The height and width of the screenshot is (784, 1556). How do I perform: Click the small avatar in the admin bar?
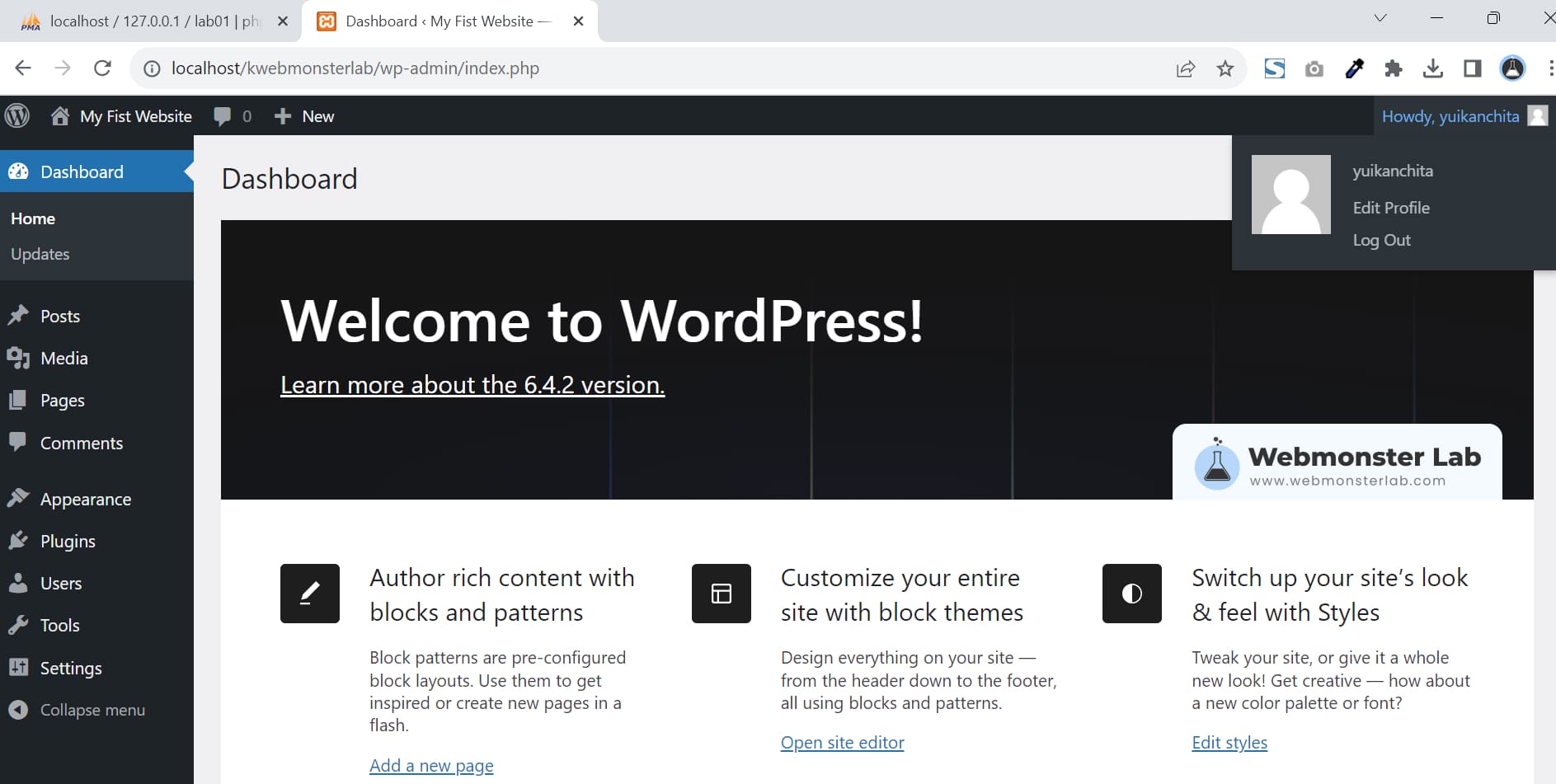1537,116
